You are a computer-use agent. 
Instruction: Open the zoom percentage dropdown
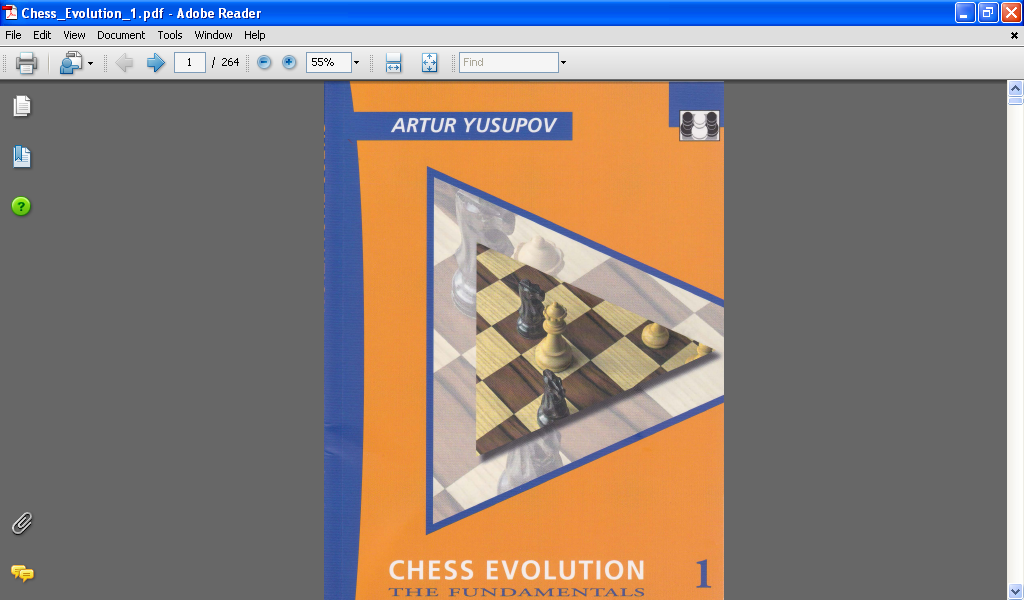[x=357, y=63]
